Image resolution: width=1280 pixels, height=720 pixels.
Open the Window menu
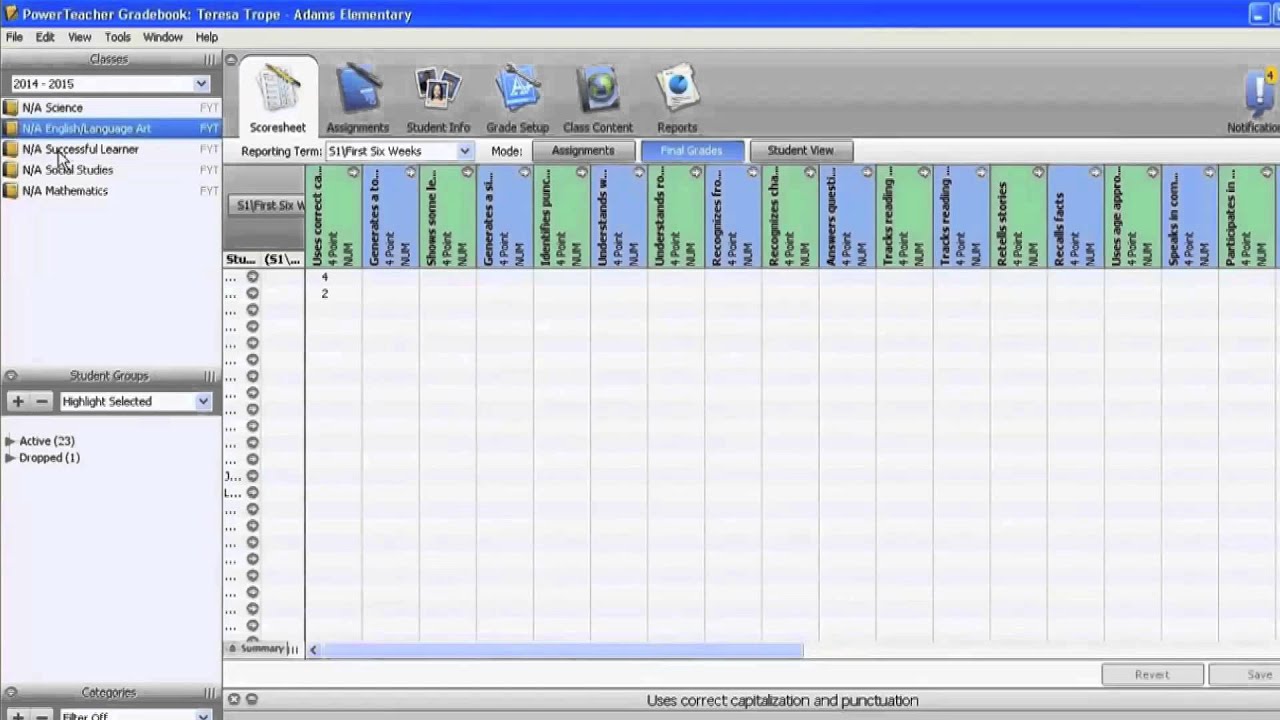click(163, 37)
